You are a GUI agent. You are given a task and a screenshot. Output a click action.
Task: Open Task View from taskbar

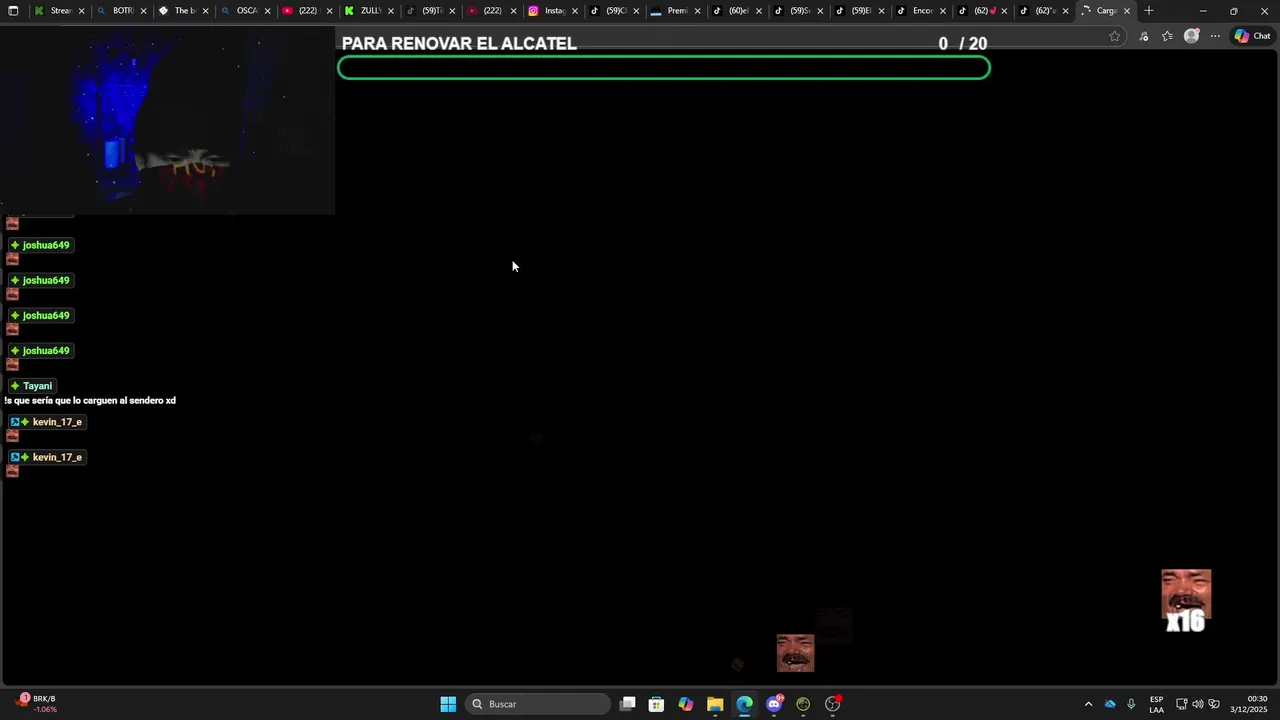coord(627,704)
